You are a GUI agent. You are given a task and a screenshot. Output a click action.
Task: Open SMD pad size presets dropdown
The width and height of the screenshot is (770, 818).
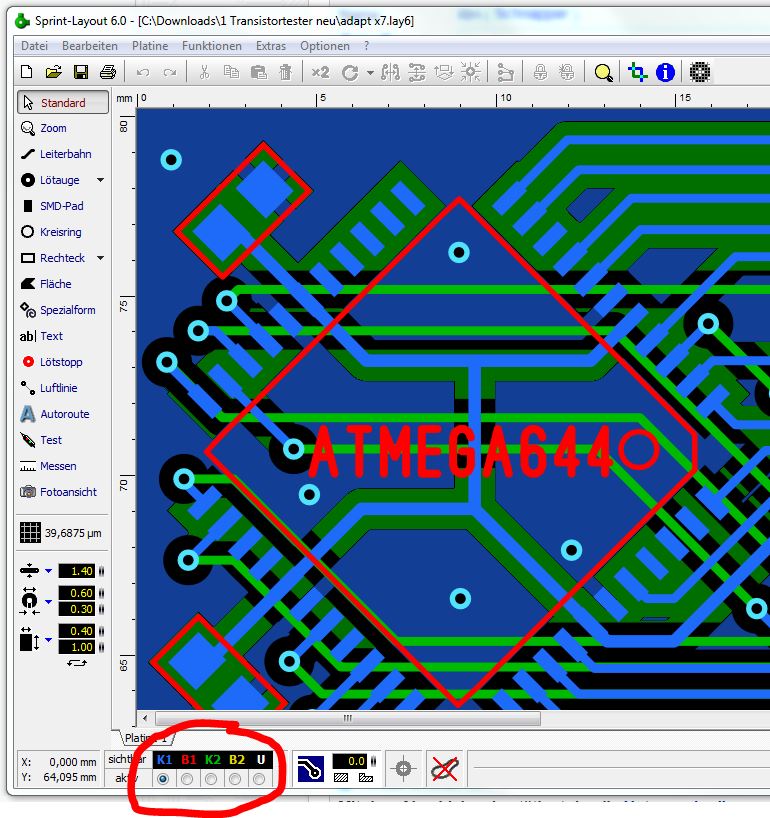[x=49, y=640]
